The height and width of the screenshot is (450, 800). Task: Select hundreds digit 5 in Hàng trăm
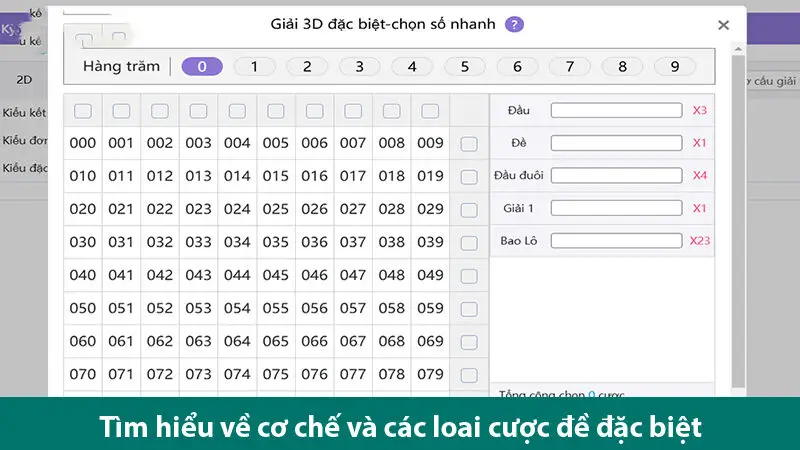click(x=465, y=67)
